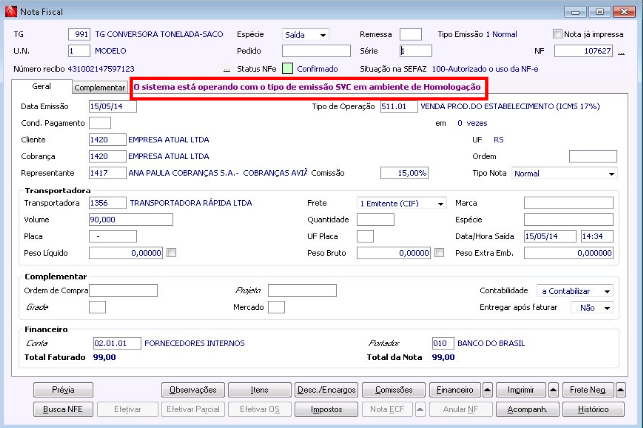Click Busca NFE button

[x=63, y=409]
